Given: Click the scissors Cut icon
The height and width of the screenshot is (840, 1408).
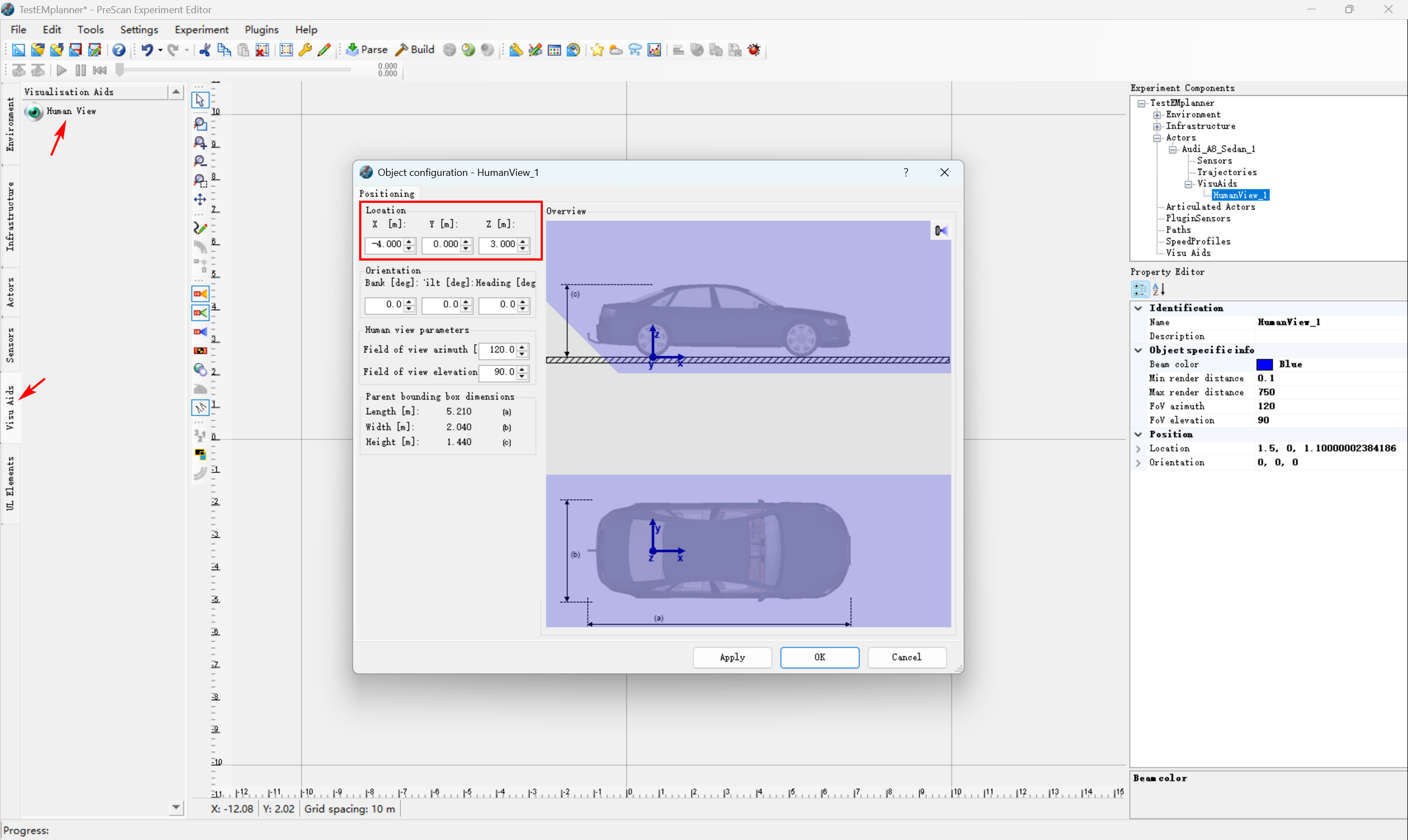Looking at the screenshot, I should (205, 50).
